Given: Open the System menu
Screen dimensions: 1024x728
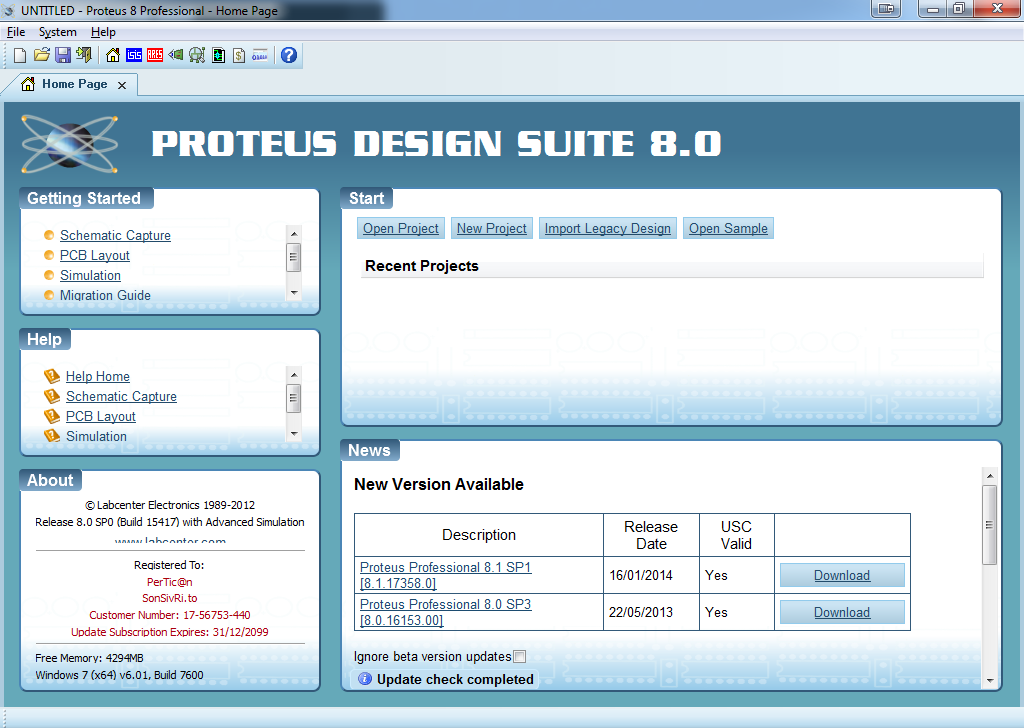Looking at the screenshot, I should pos(57,32).
